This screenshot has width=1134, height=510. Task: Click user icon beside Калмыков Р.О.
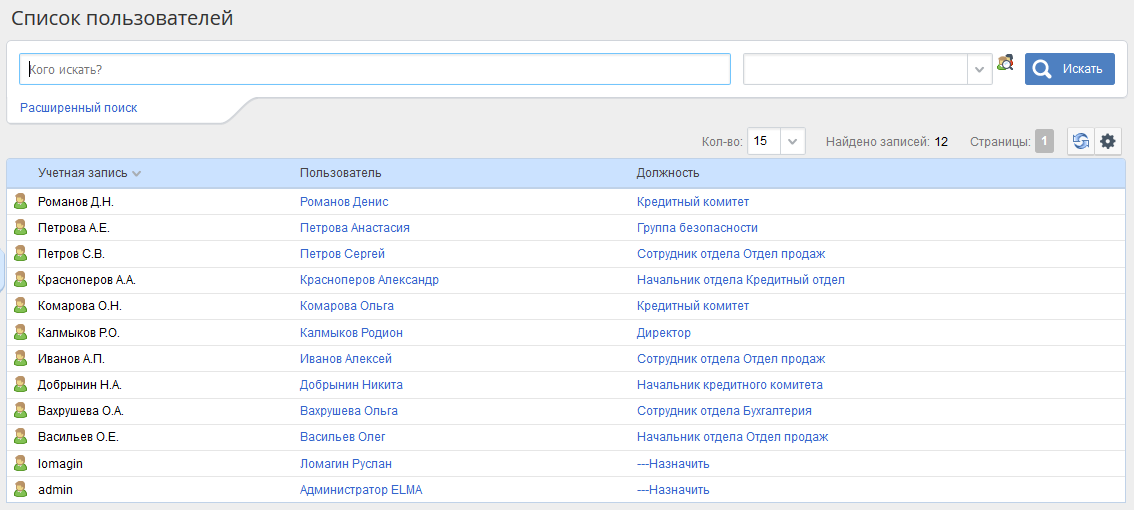(x=20, y=332)
